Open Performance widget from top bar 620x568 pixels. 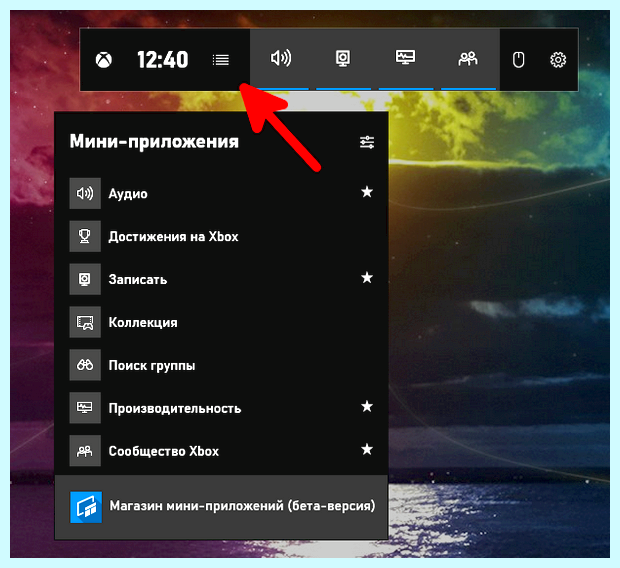[x=405, y=58]
